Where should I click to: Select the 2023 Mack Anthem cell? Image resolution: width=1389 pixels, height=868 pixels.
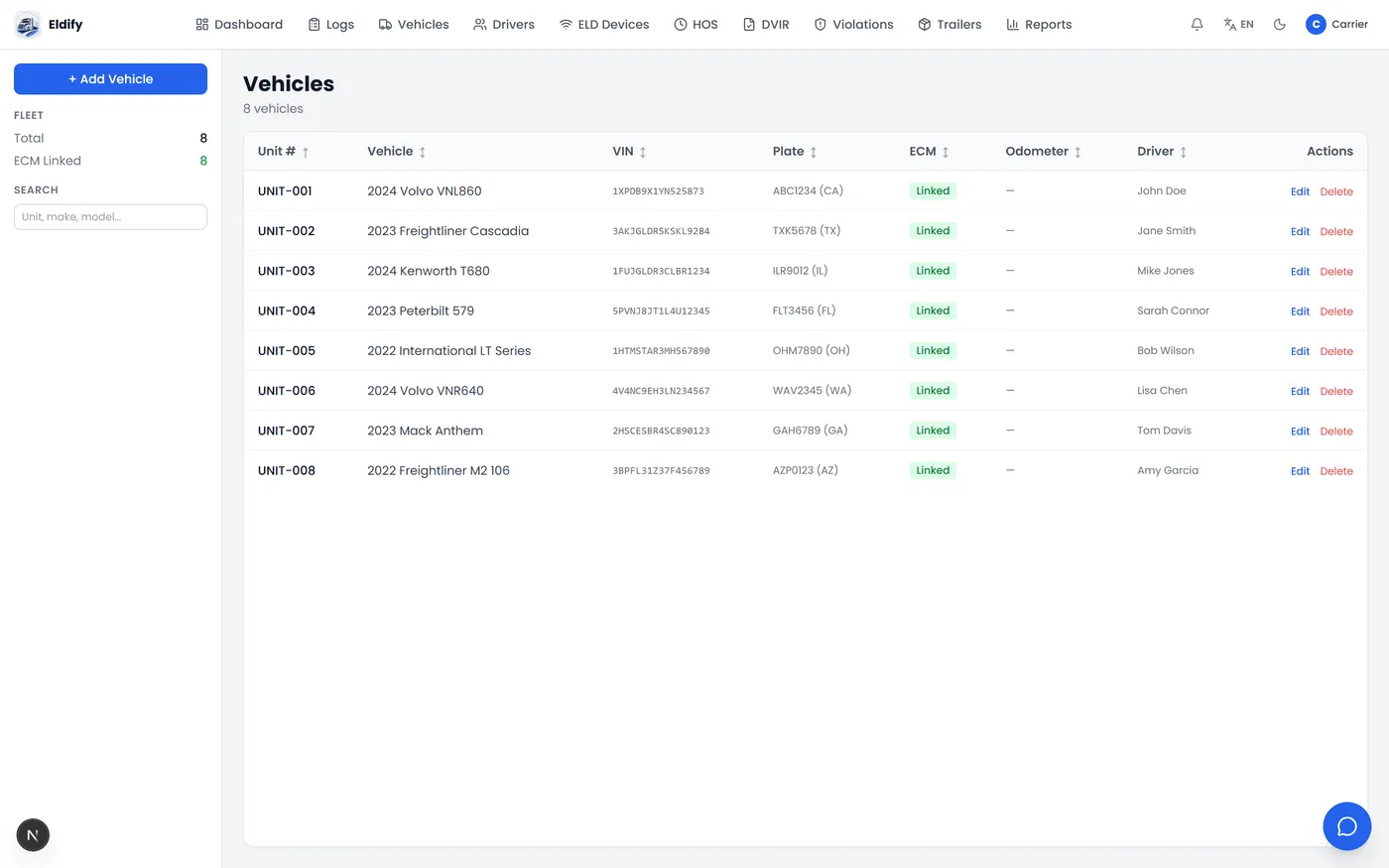click(x=425, y=431)
